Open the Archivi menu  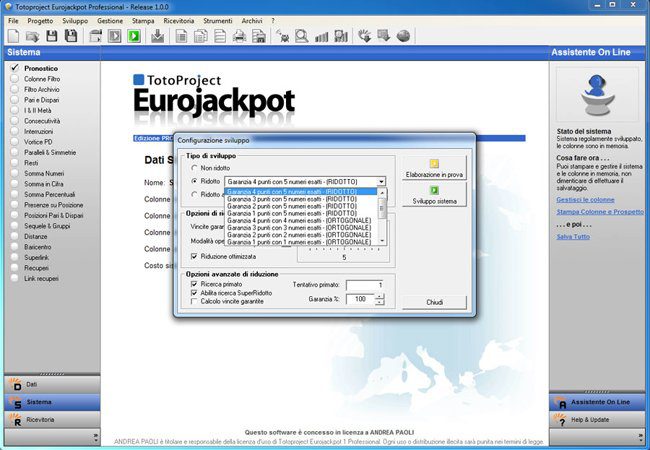(x=252, y=21)
